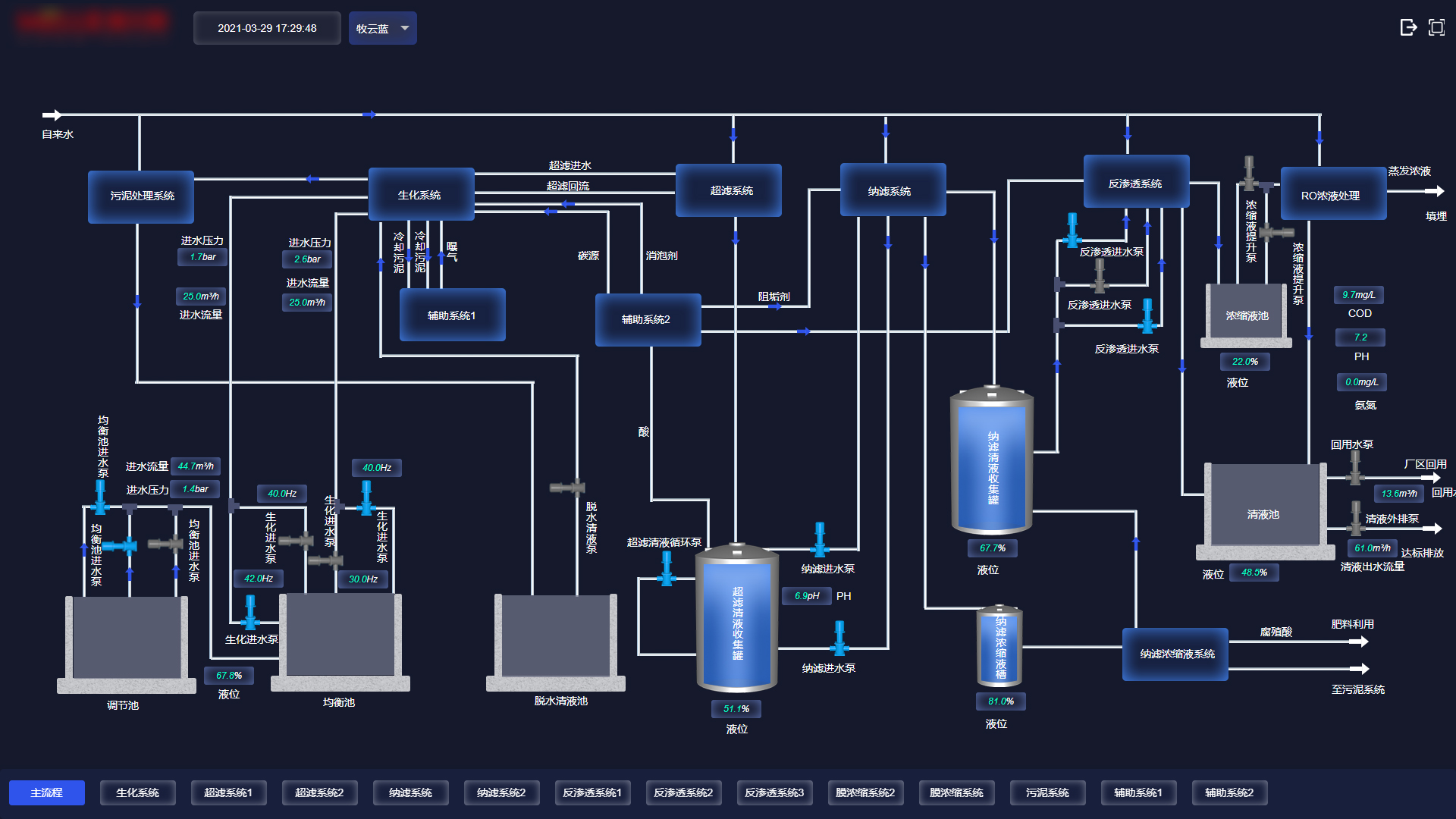Screen dimensions: 1456x819
Task: Open the 膜浓缩系统2 tab
Action: [865, 792]
